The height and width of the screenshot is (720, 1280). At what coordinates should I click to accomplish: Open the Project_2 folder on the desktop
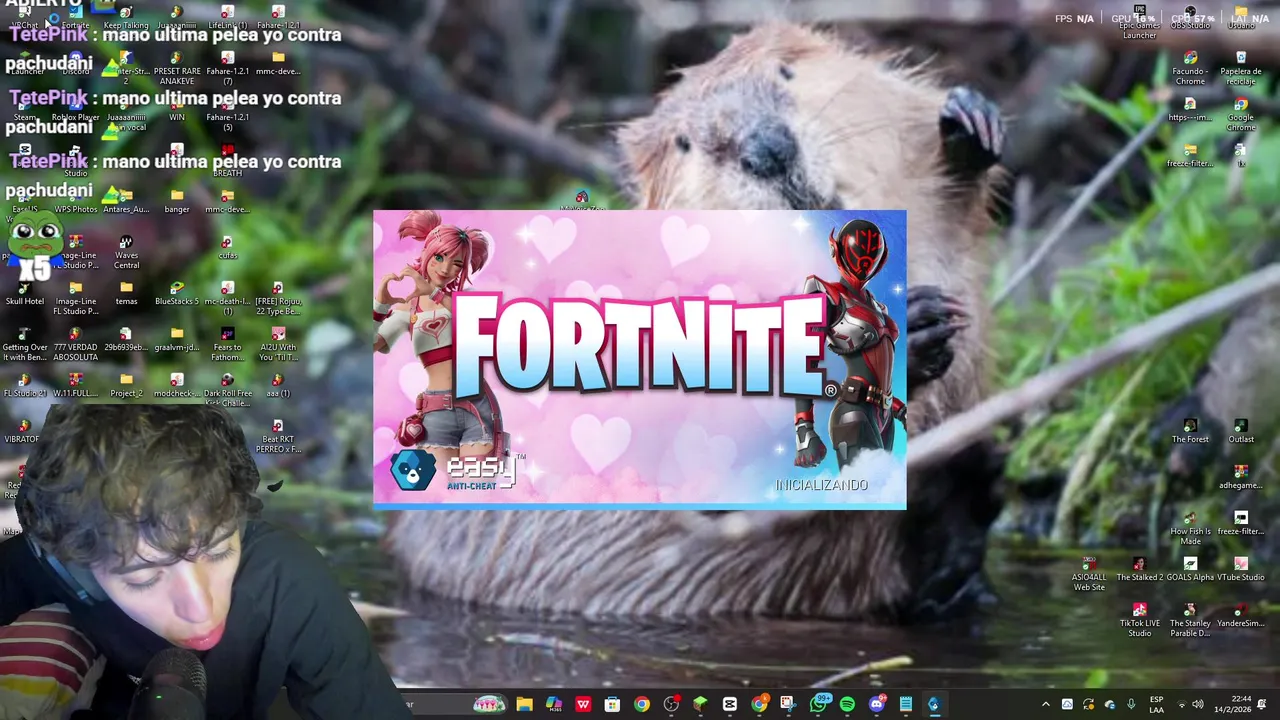[126, 385]
